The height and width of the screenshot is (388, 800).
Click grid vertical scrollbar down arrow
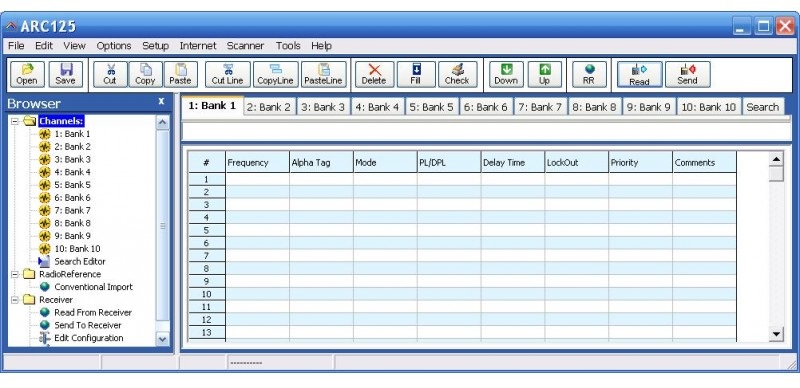pyautogui.click(x=776, y=334)
